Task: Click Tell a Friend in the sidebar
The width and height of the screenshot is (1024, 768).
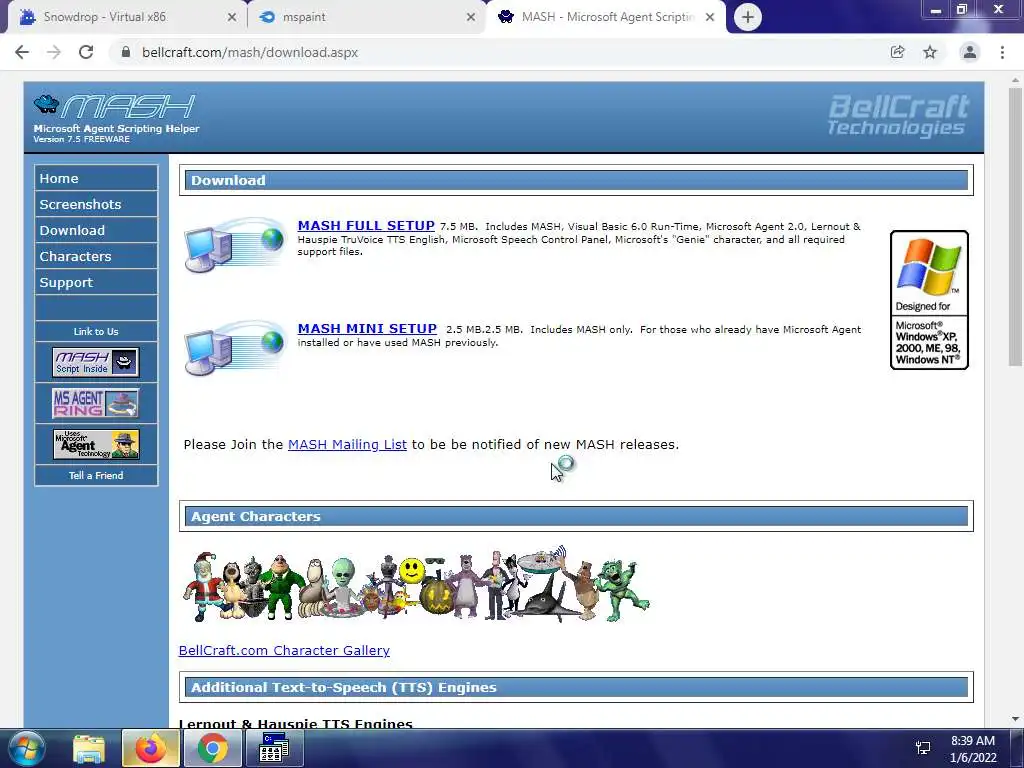Action: (96, 475)
